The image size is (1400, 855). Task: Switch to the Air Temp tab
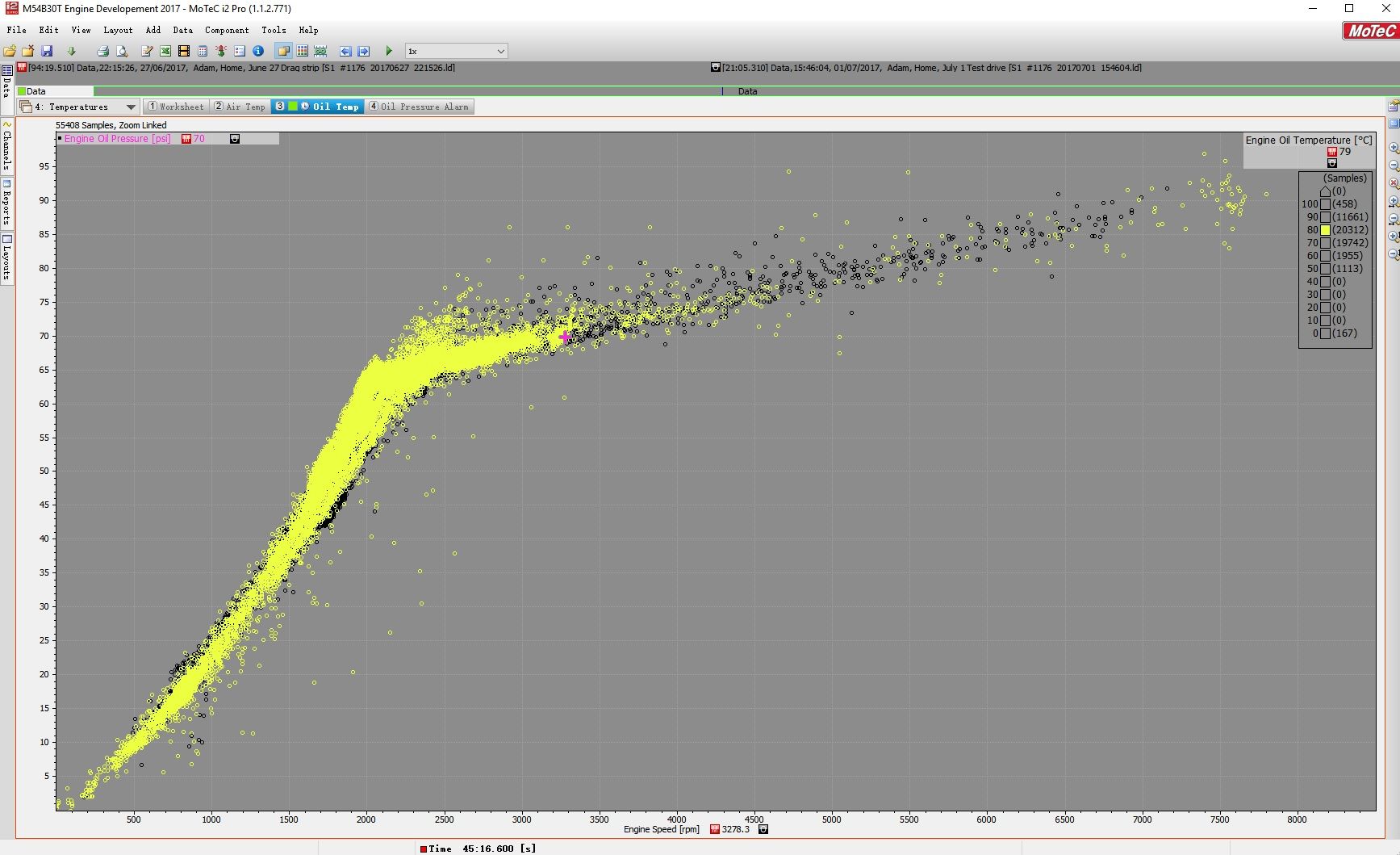click(x=240, y=107)
